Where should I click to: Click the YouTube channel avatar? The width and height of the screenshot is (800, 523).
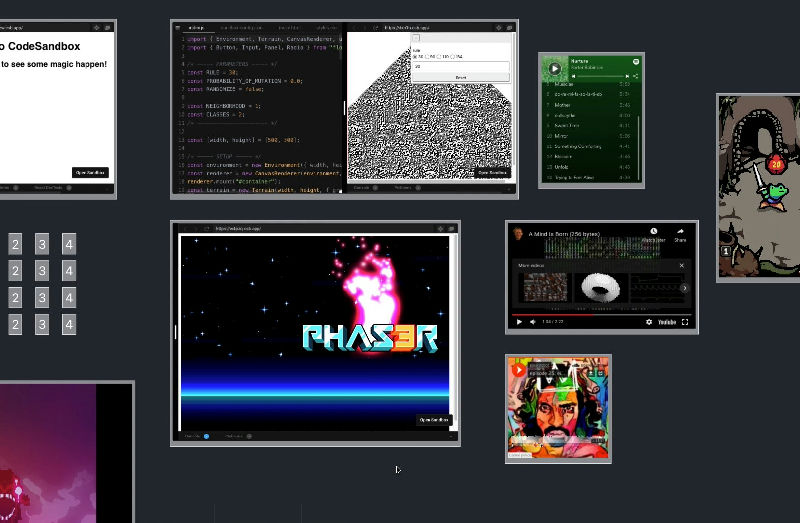point(518,234)
